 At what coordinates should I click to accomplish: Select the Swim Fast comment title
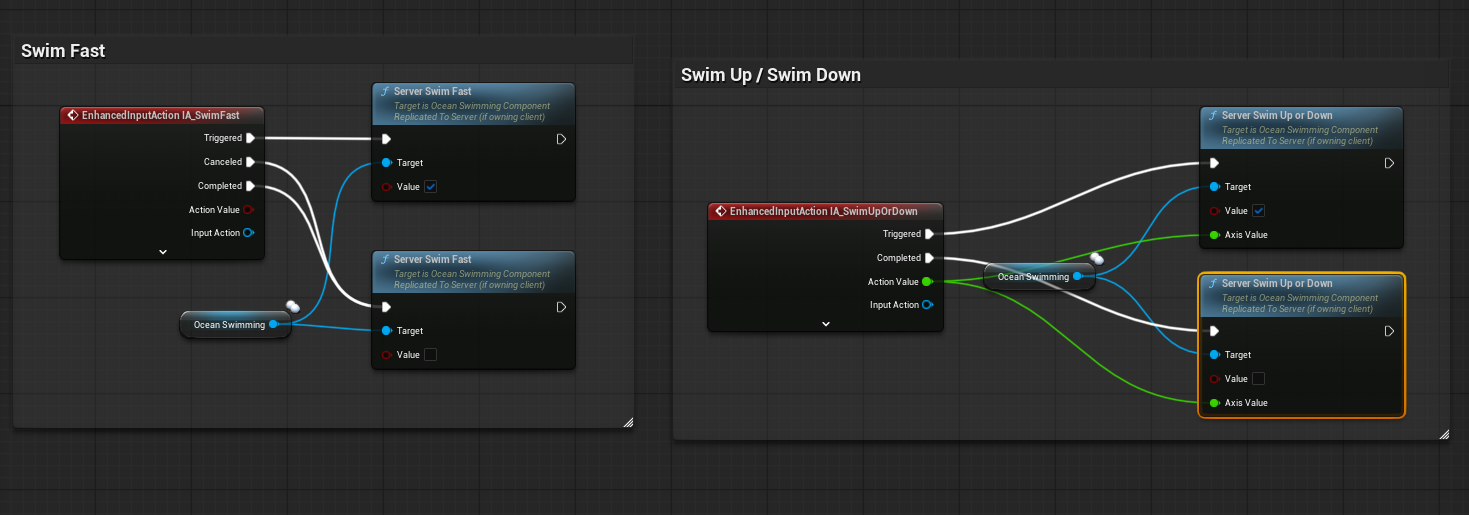pos(63,51)
